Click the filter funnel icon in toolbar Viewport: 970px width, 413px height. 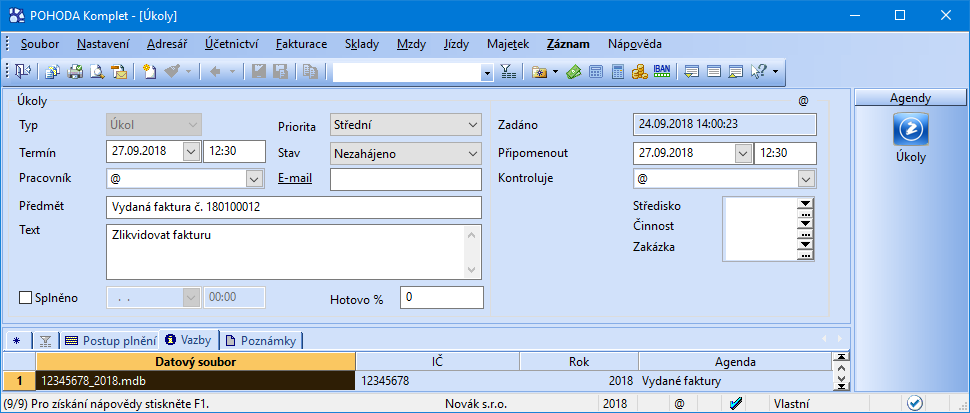[508, 72]
